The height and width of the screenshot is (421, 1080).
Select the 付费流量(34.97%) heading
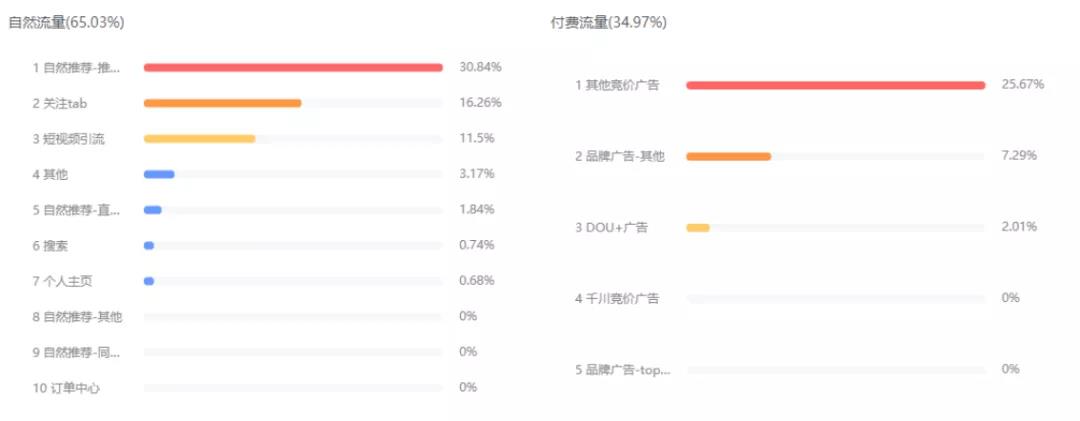(x=608, y=22)
